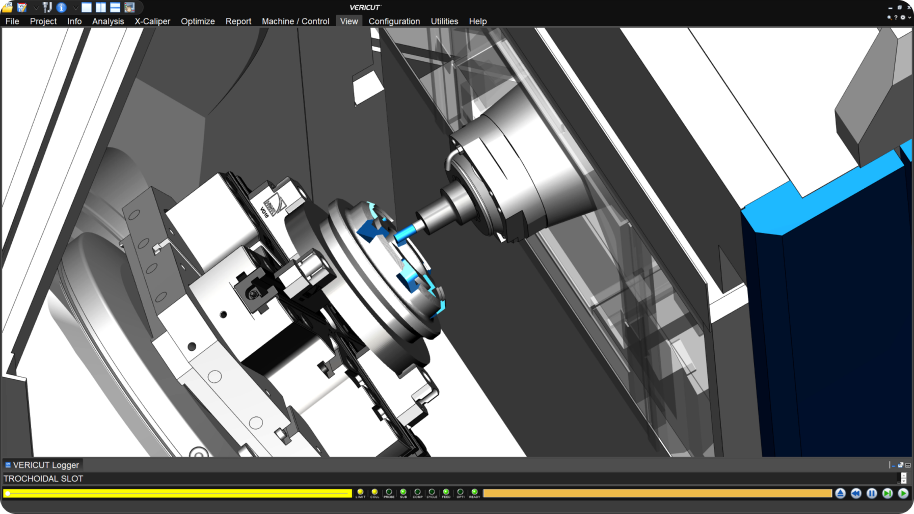Screen dimensions: 914x514
Task: Open the Analysis menu
Action: point(108,21)
